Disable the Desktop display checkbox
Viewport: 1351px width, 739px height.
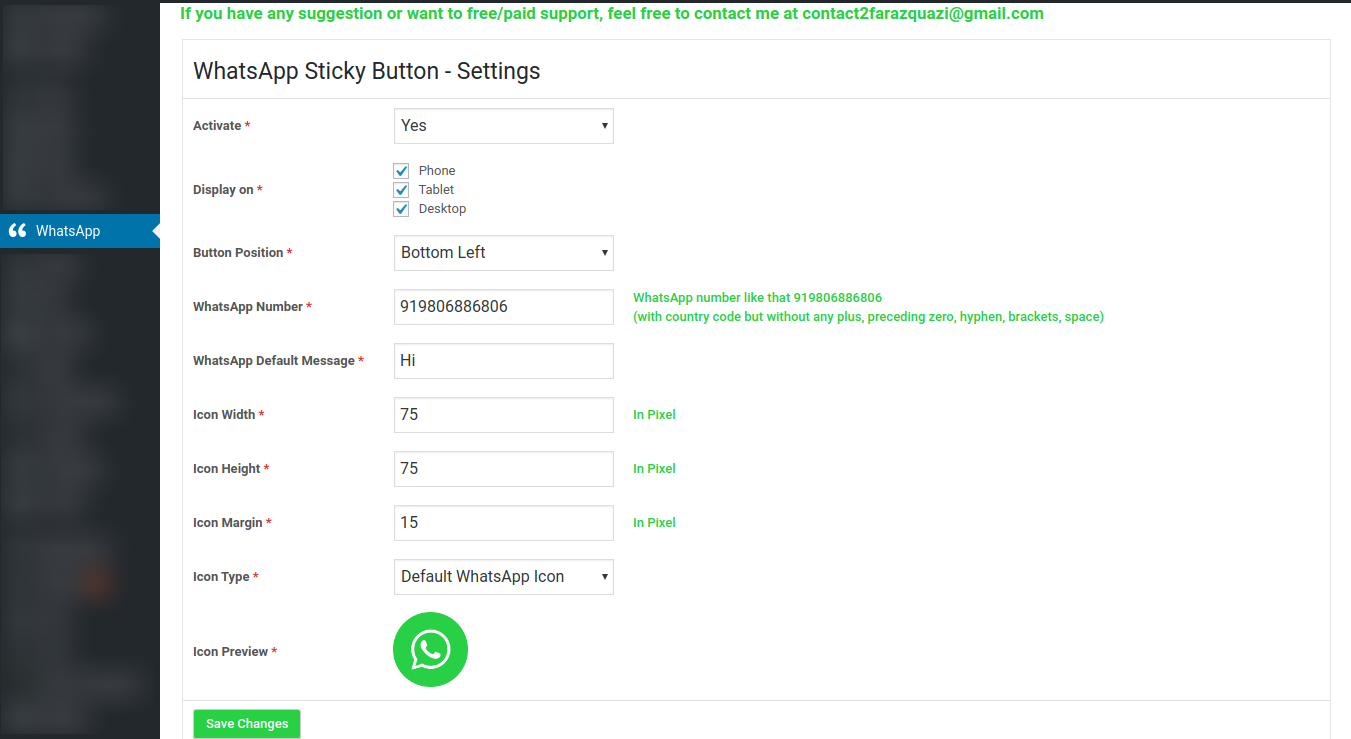pos(401,209)
